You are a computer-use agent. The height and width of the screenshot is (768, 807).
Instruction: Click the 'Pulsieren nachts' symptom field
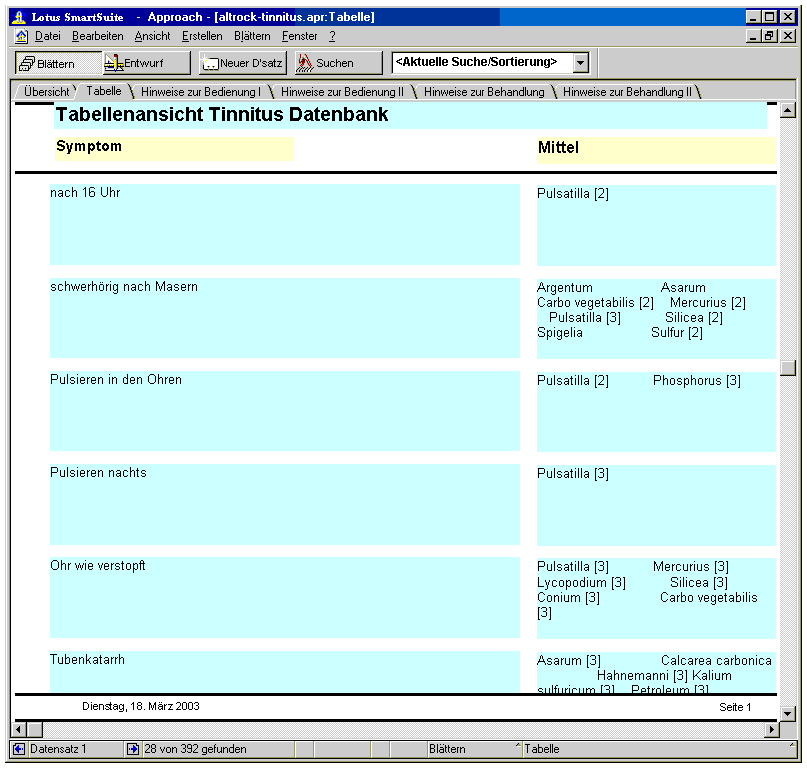[285, 504]
